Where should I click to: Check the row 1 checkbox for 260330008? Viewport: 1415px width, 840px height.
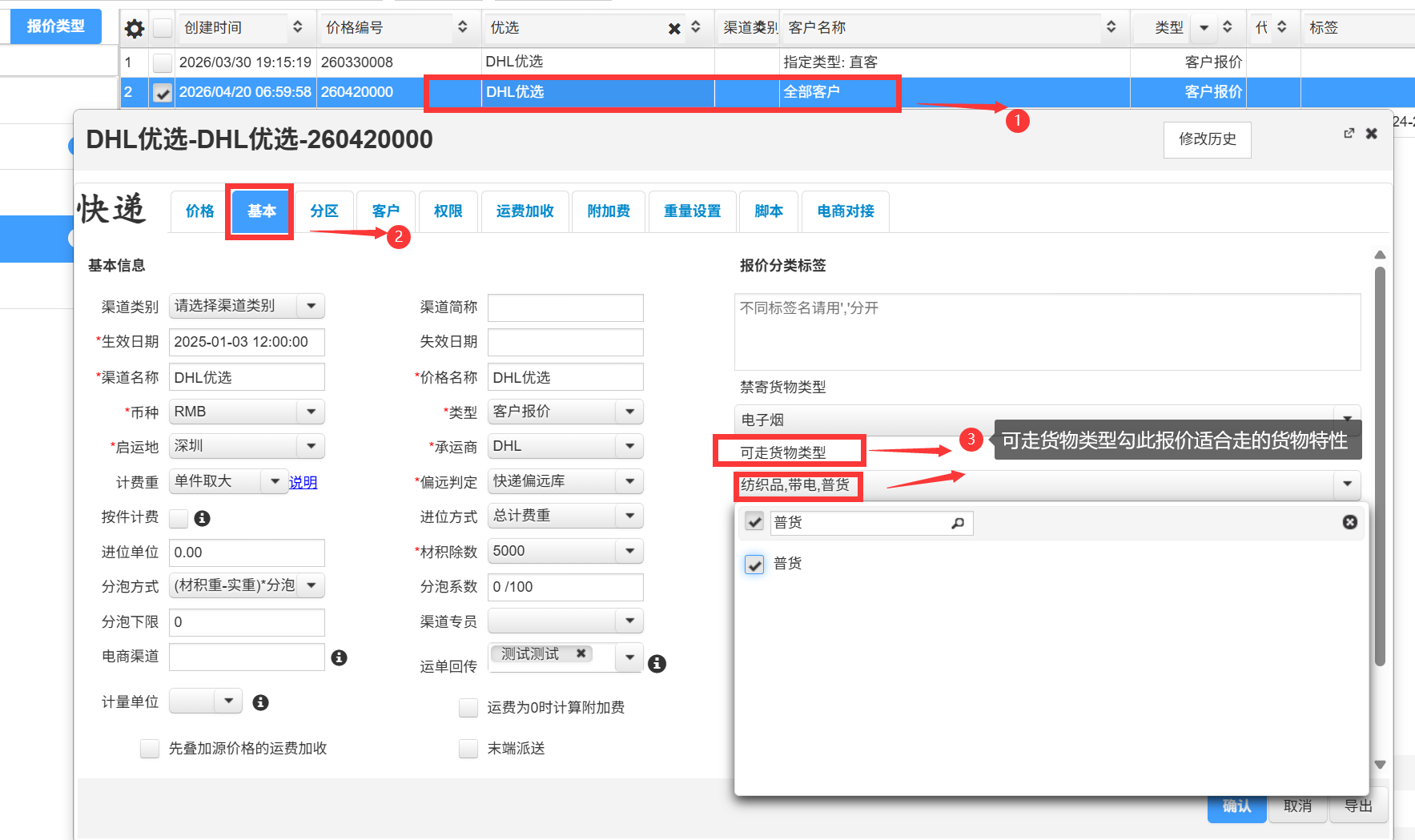[163, 62]
